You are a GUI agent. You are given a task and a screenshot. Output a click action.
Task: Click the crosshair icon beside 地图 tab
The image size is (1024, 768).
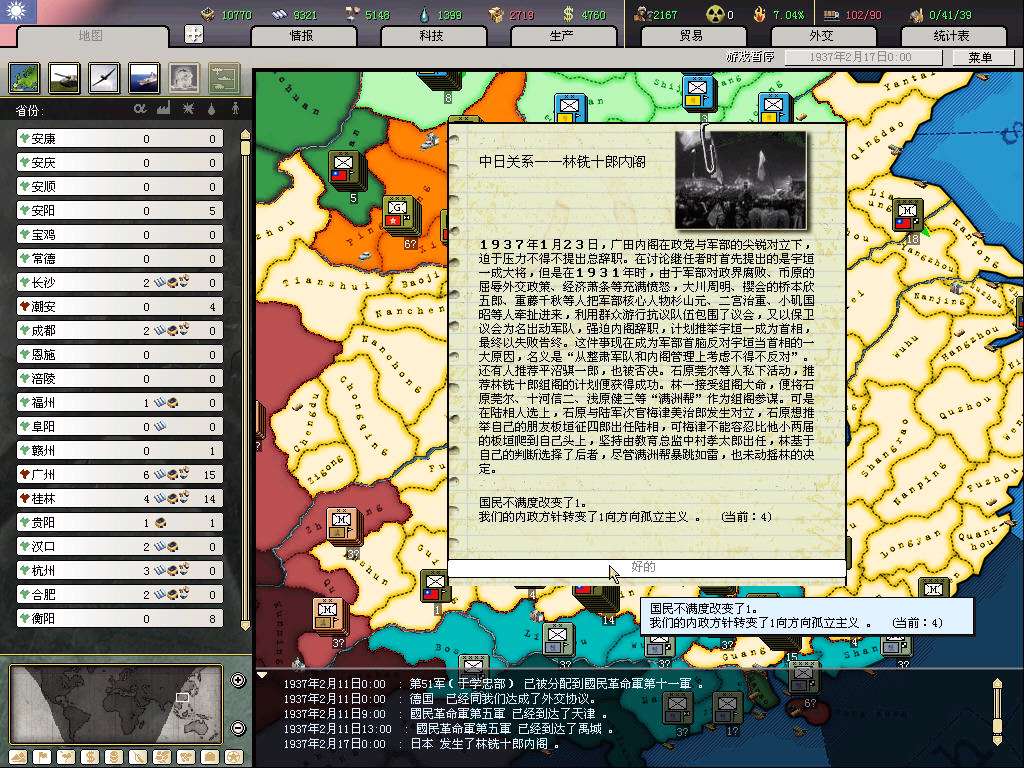coord(194,34)
